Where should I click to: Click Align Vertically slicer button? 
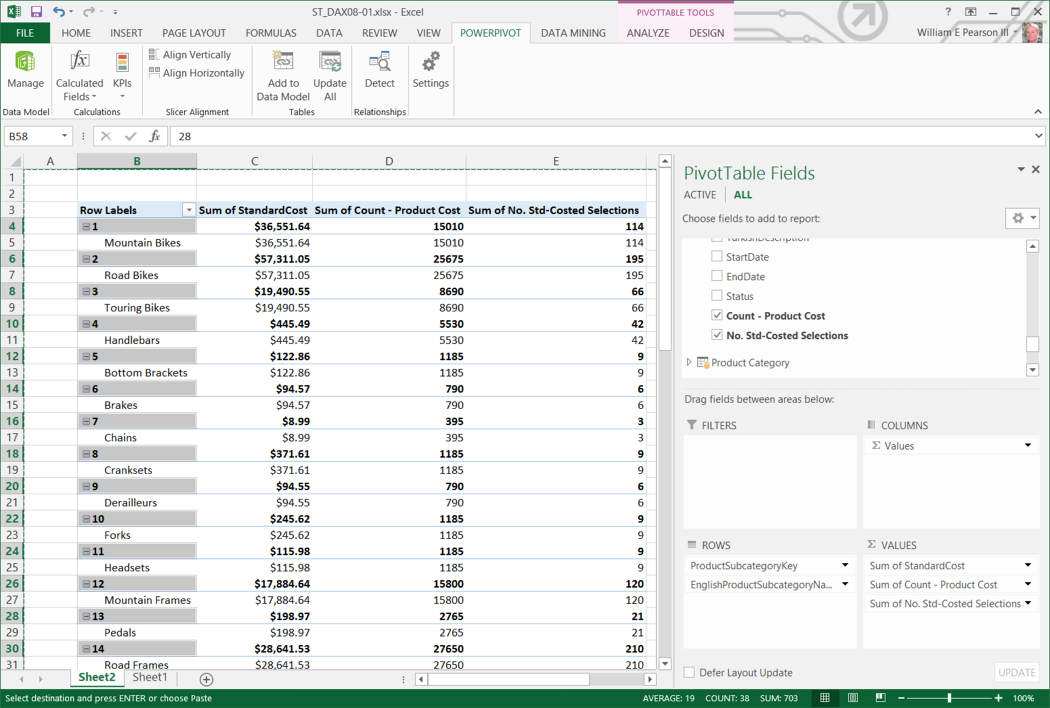[x=189, y=55]
